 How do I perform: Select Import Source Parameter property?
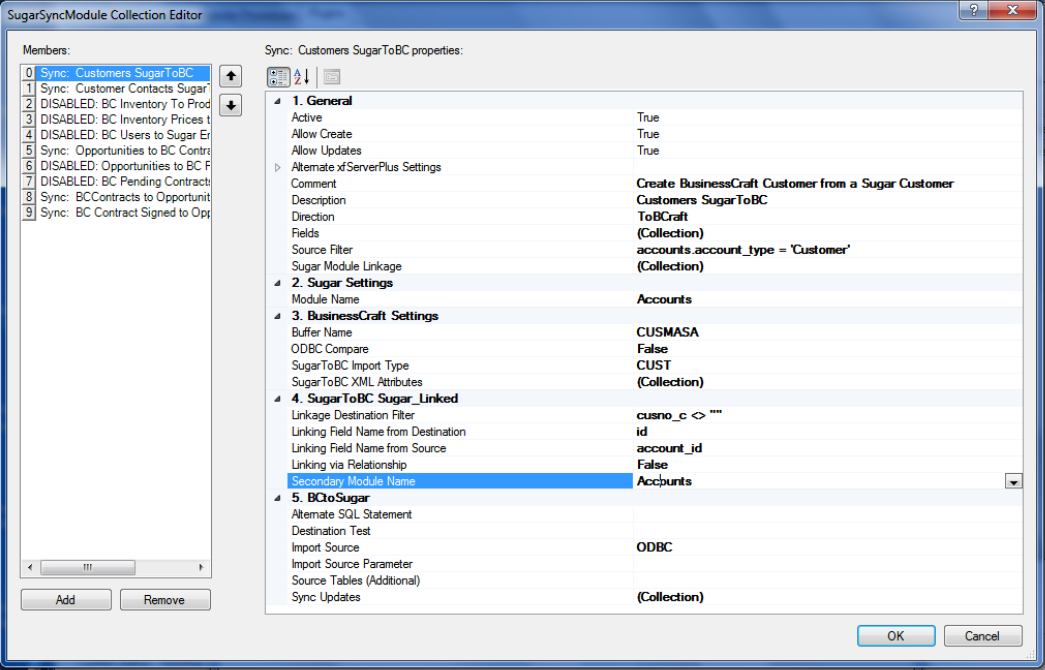[655, 564]
